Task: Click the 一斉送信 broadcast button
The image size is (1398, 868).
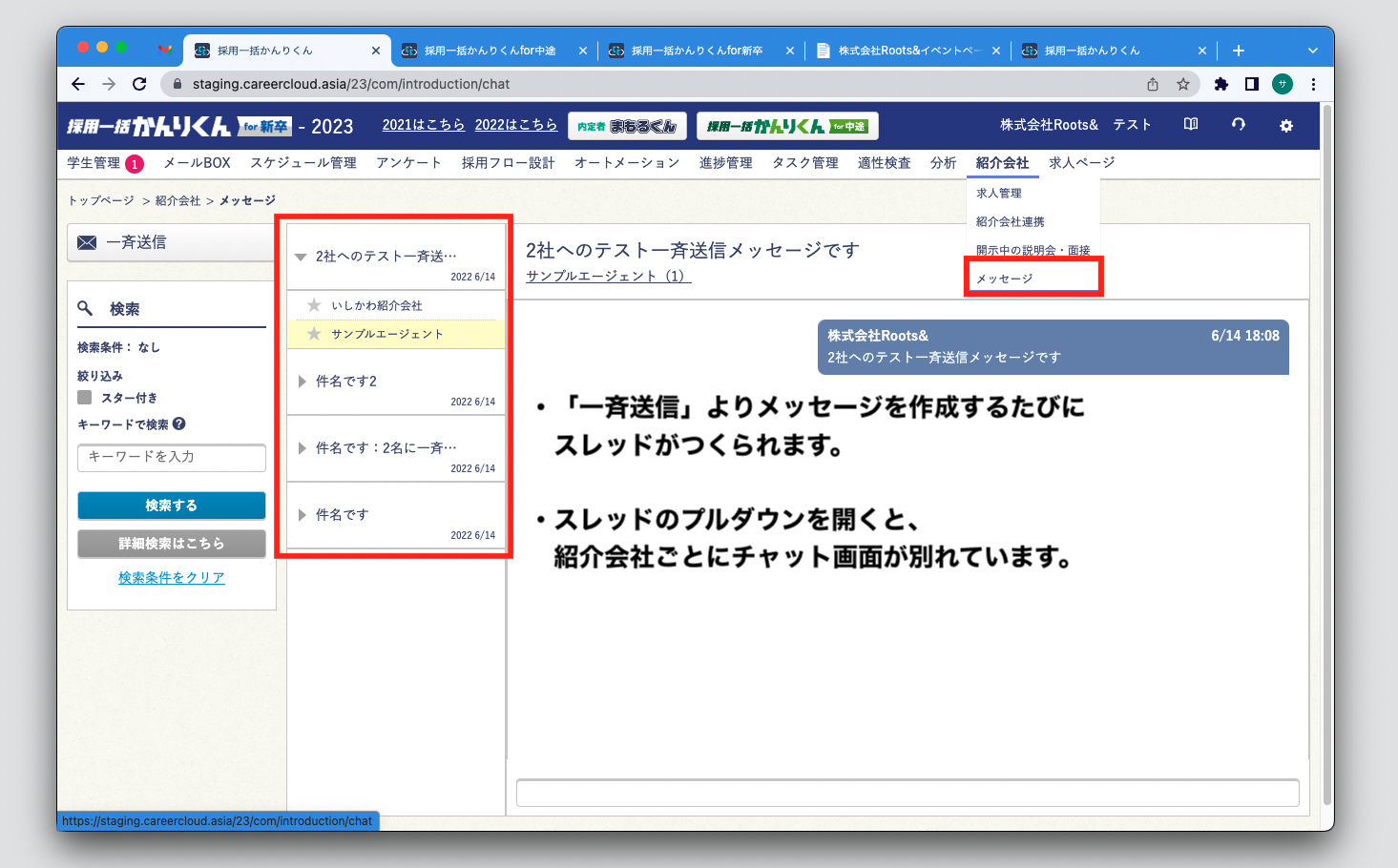Action: click(x=172, y=242)
